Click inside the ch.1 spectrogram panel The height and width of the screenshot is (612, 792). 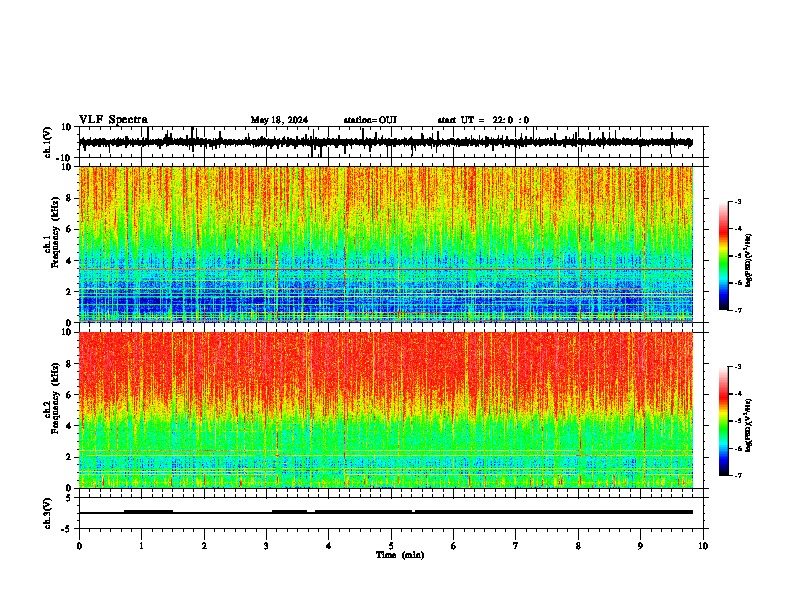[386, 244]
